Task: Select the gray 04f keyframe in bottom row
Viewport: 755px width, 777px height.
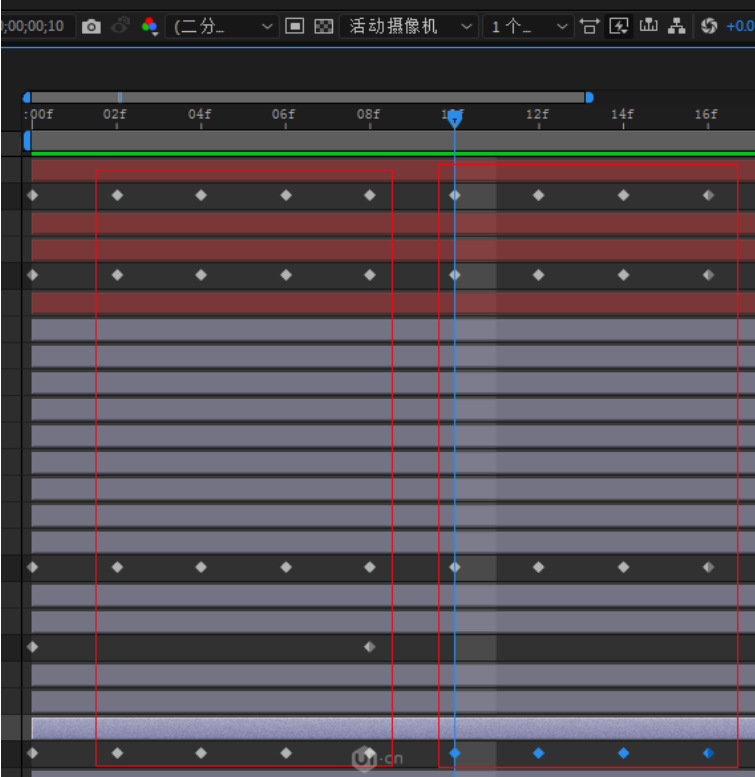Action: (201, 753)
